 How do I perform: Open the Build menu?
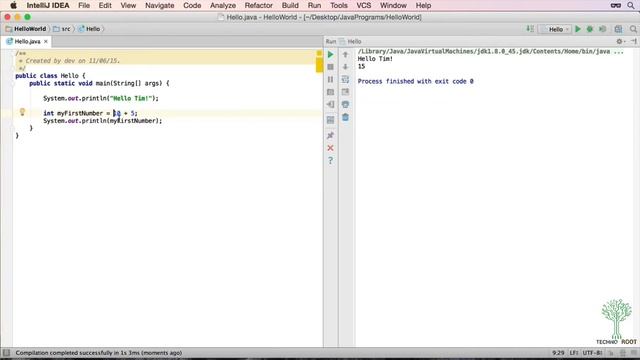290,5
